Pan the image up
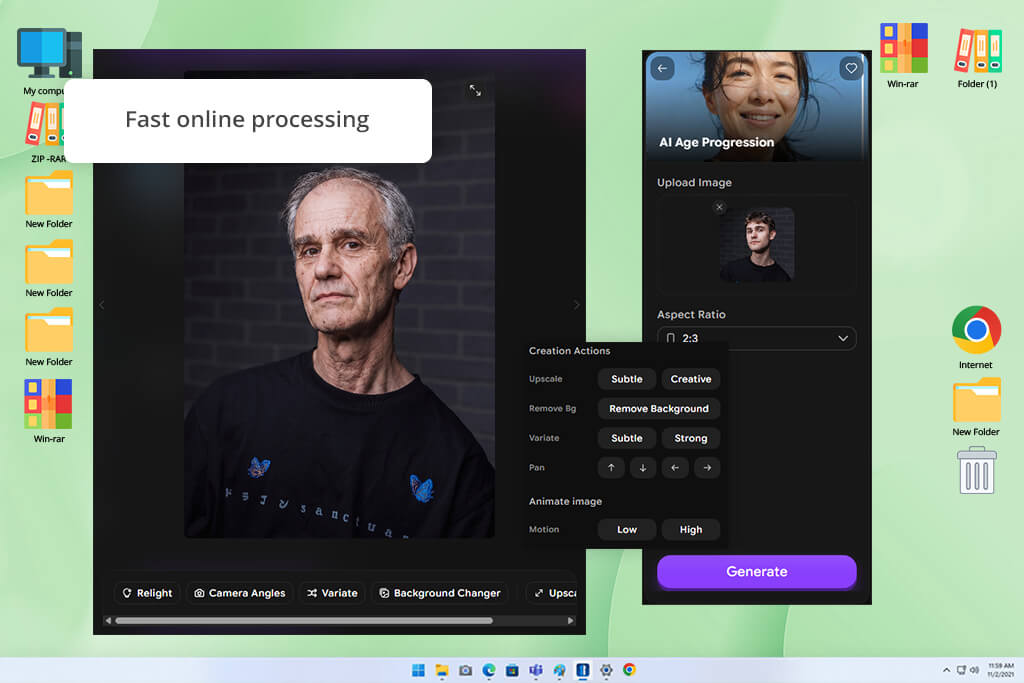 (x=611, y=468)
